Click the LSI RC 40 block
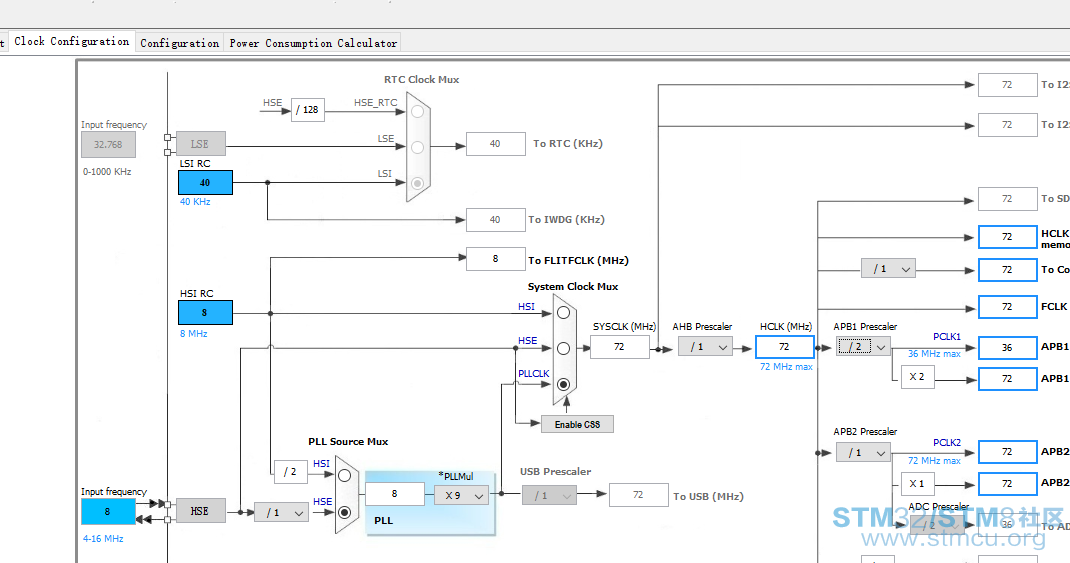 205,183
